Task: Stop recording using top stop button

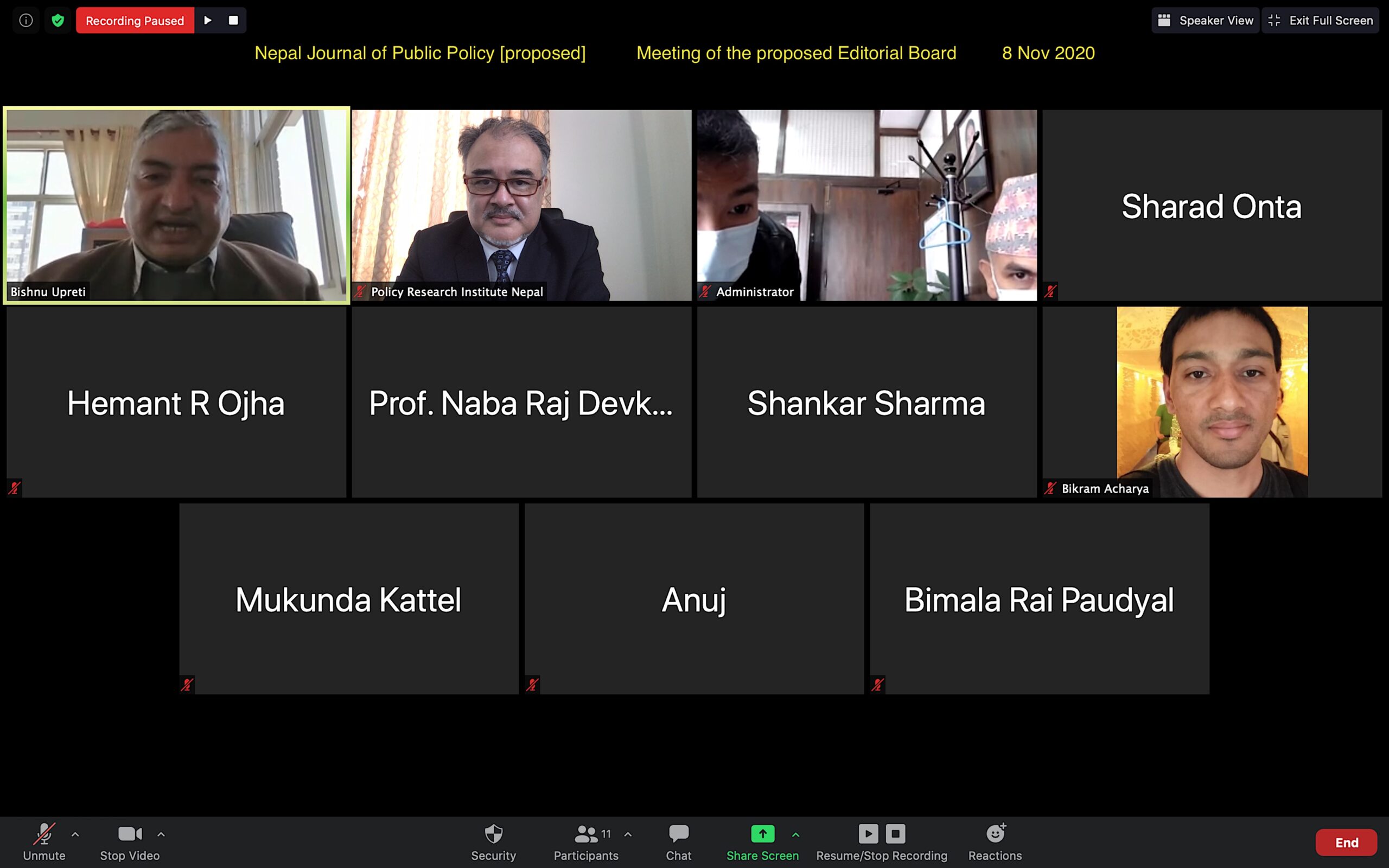Action: (x=233, y=21)
